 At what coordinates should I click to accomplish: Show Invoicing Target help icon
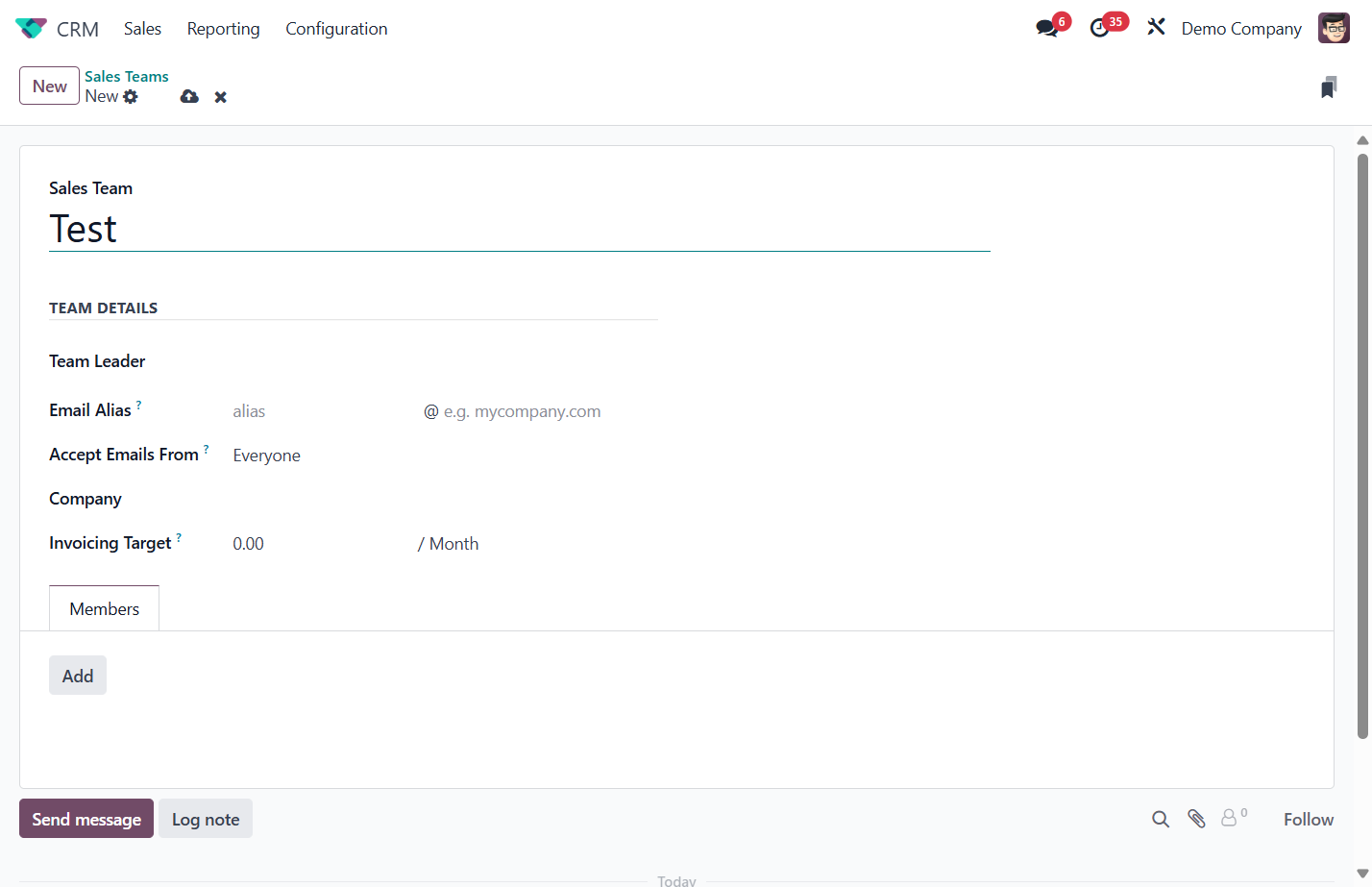click(x=179, y=538)
